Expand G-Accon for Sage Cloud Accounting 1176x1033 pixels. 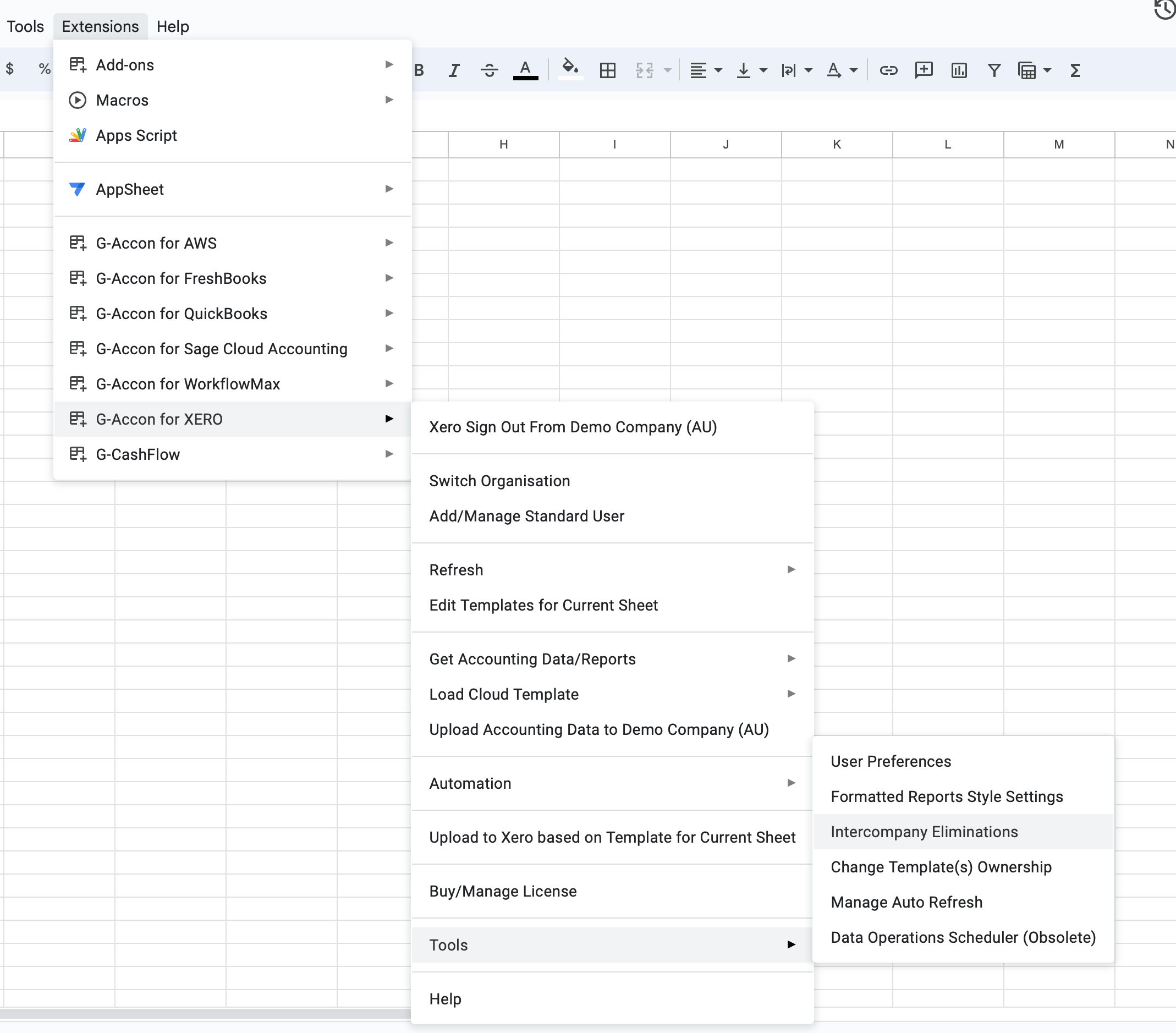233,348
